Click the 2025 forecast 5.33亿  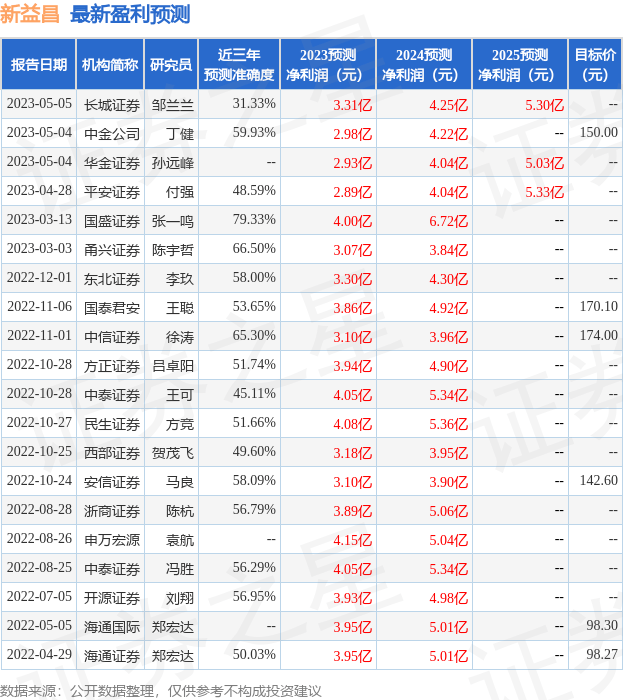544,192
